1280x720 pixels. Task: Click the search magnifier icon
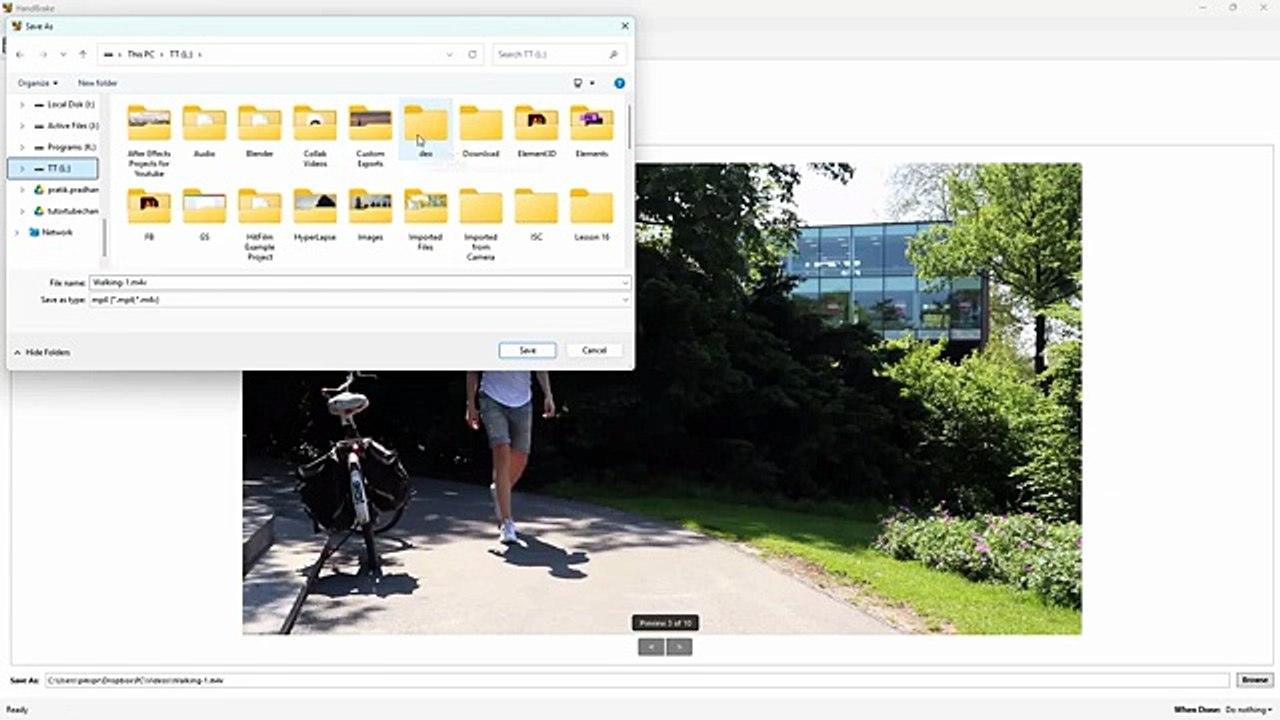click(613, 54)
